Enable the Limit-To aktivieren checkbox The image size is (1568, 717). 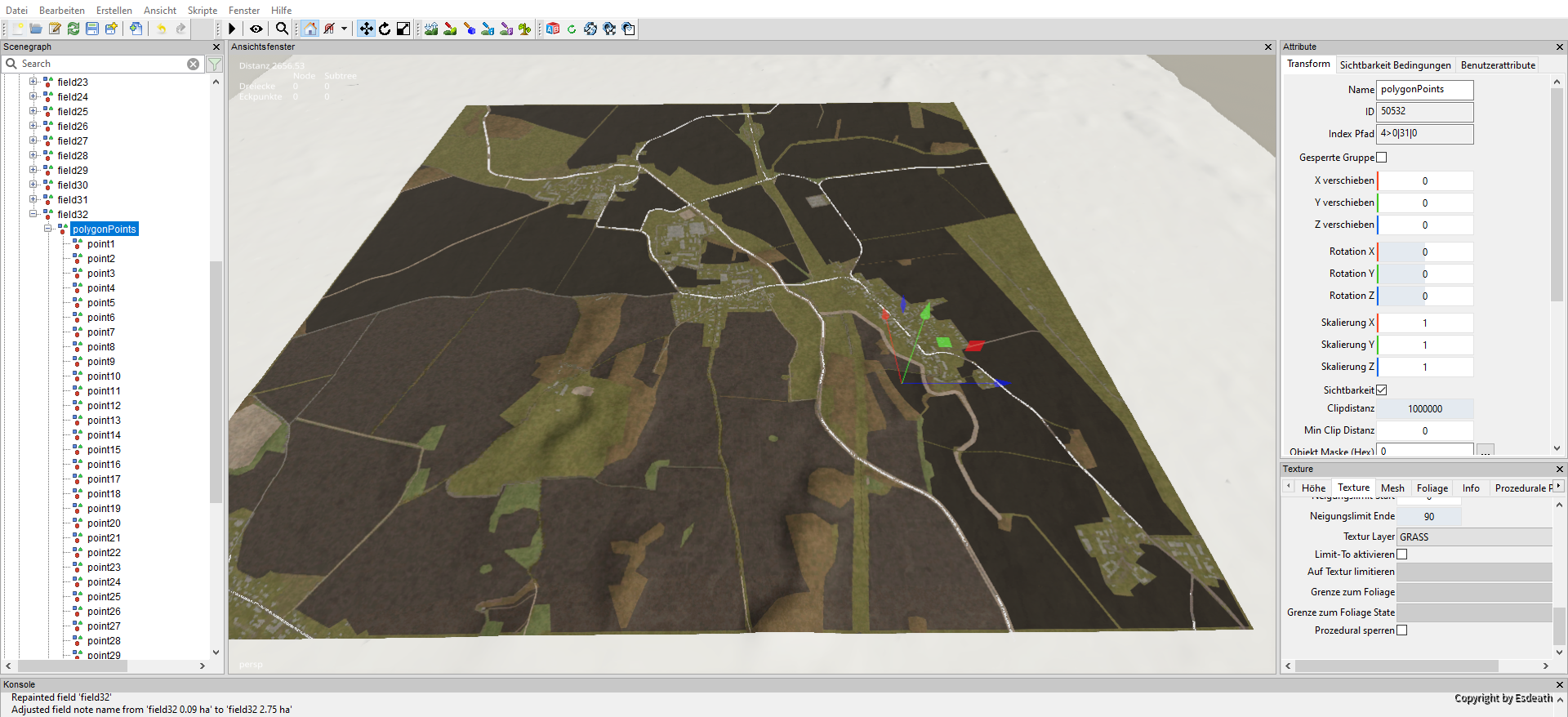1402,554
